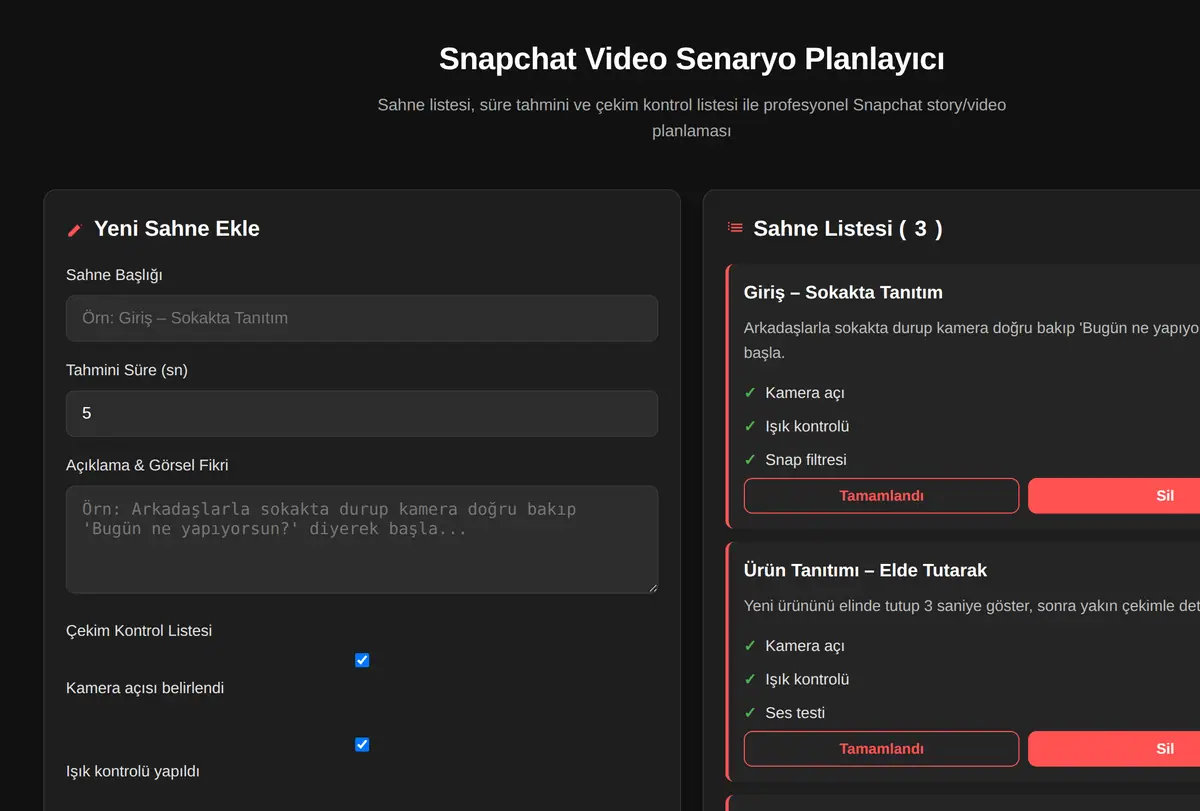
Task: Click the Açıklama & Görsel Fikri textarea
Action: 362,540
